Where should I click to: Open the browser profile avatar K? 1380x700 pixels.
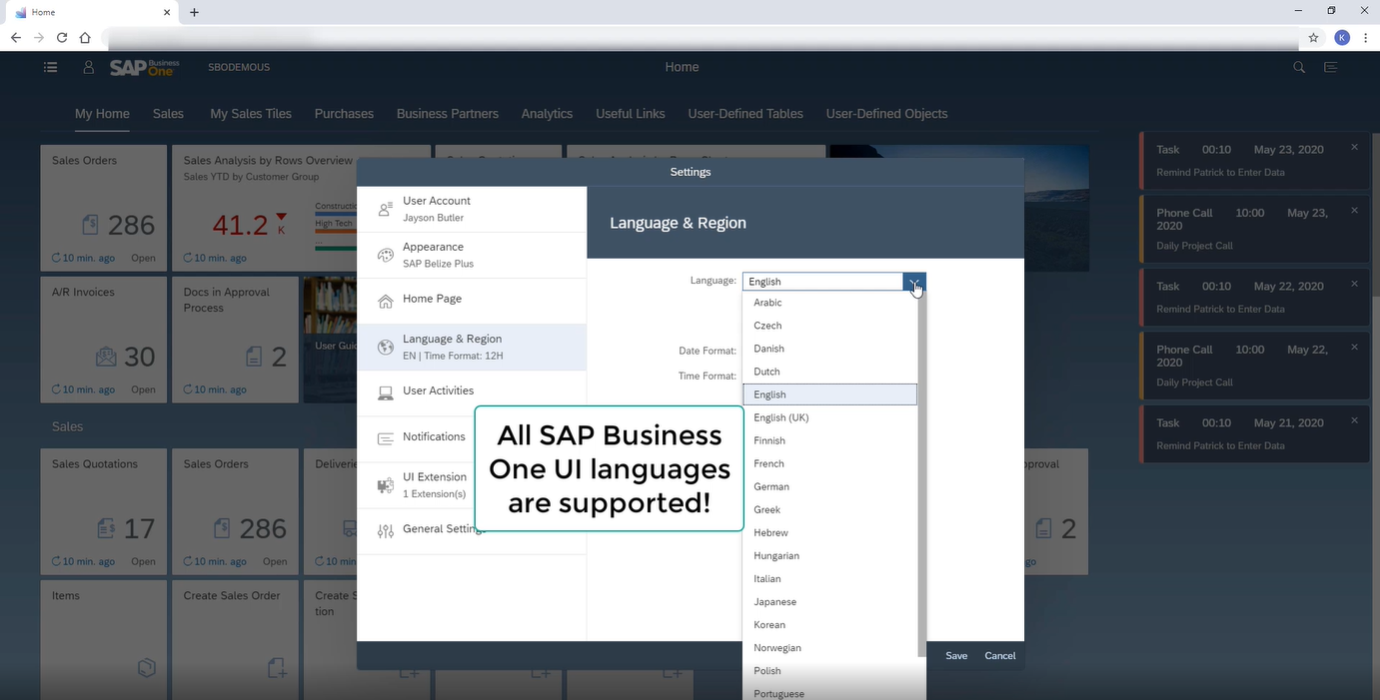click(1342, 38)
